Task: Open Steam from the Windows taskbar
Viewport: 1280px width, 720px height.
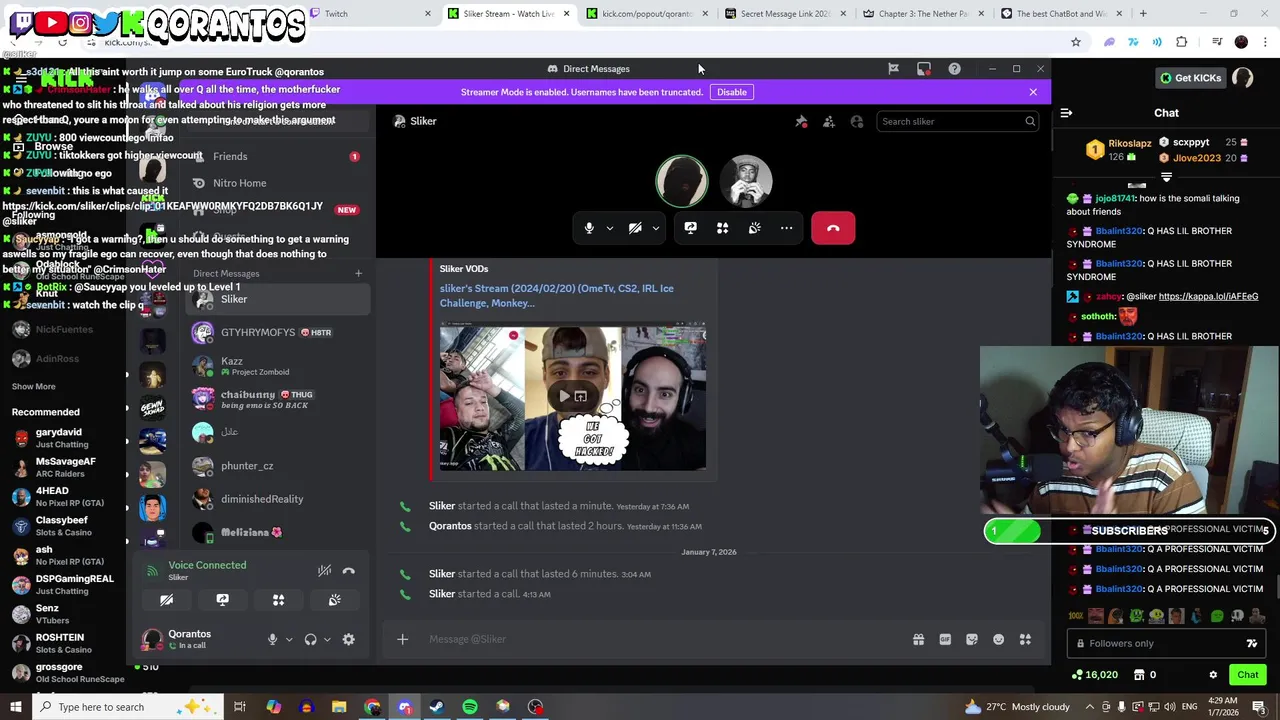Action: click(x=437, y=707)
